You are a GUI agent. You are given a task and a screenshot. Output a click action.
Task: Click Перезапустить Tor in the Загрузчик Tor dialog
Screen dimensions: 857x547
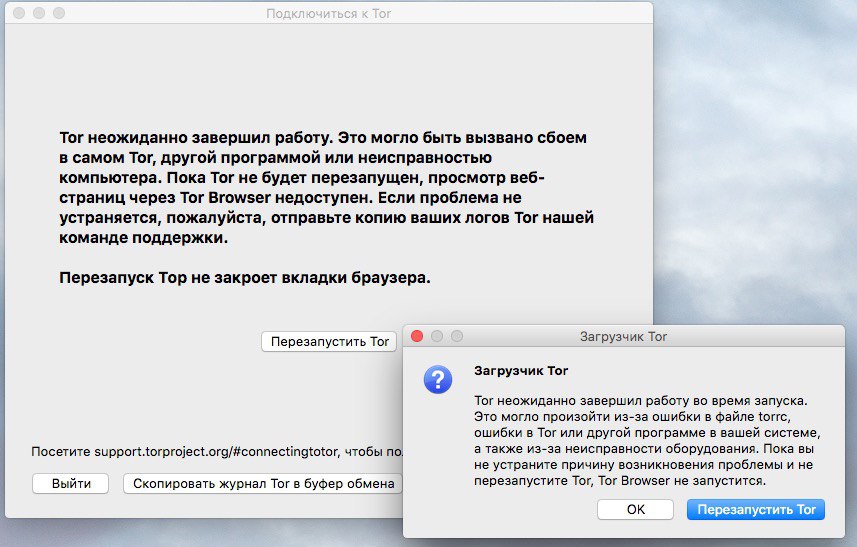[x=756, y=510]
